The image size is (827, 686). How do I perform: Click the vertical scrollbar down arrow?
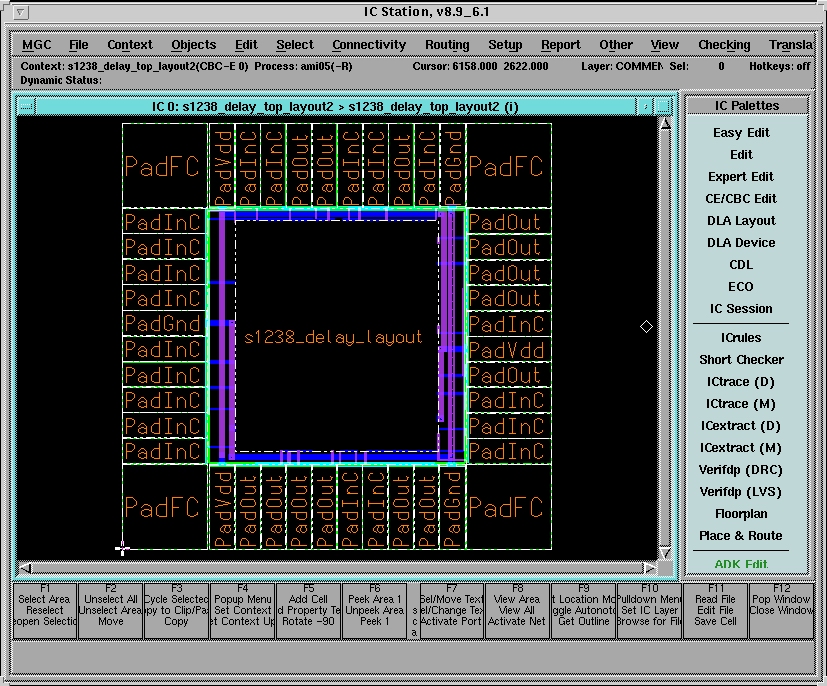pos(665,553)
